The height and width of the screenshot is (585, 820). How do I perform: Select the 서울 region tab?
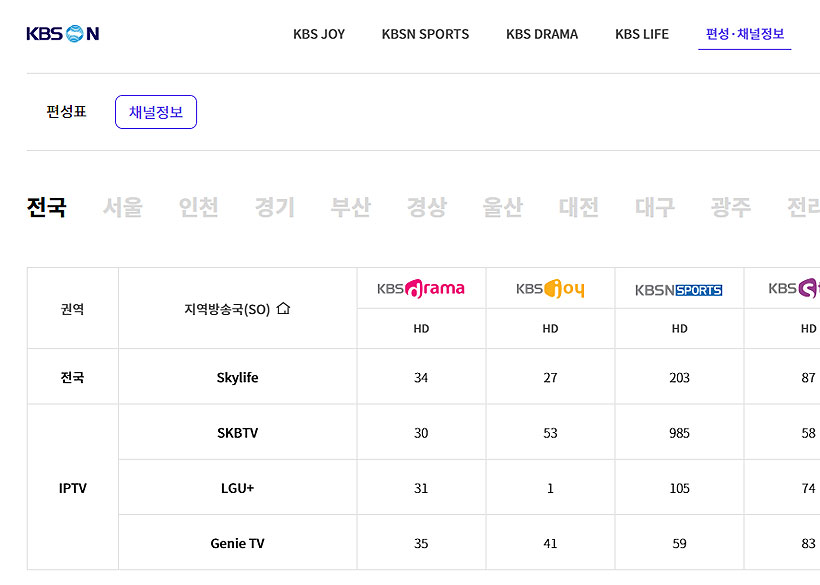point(122,207)
